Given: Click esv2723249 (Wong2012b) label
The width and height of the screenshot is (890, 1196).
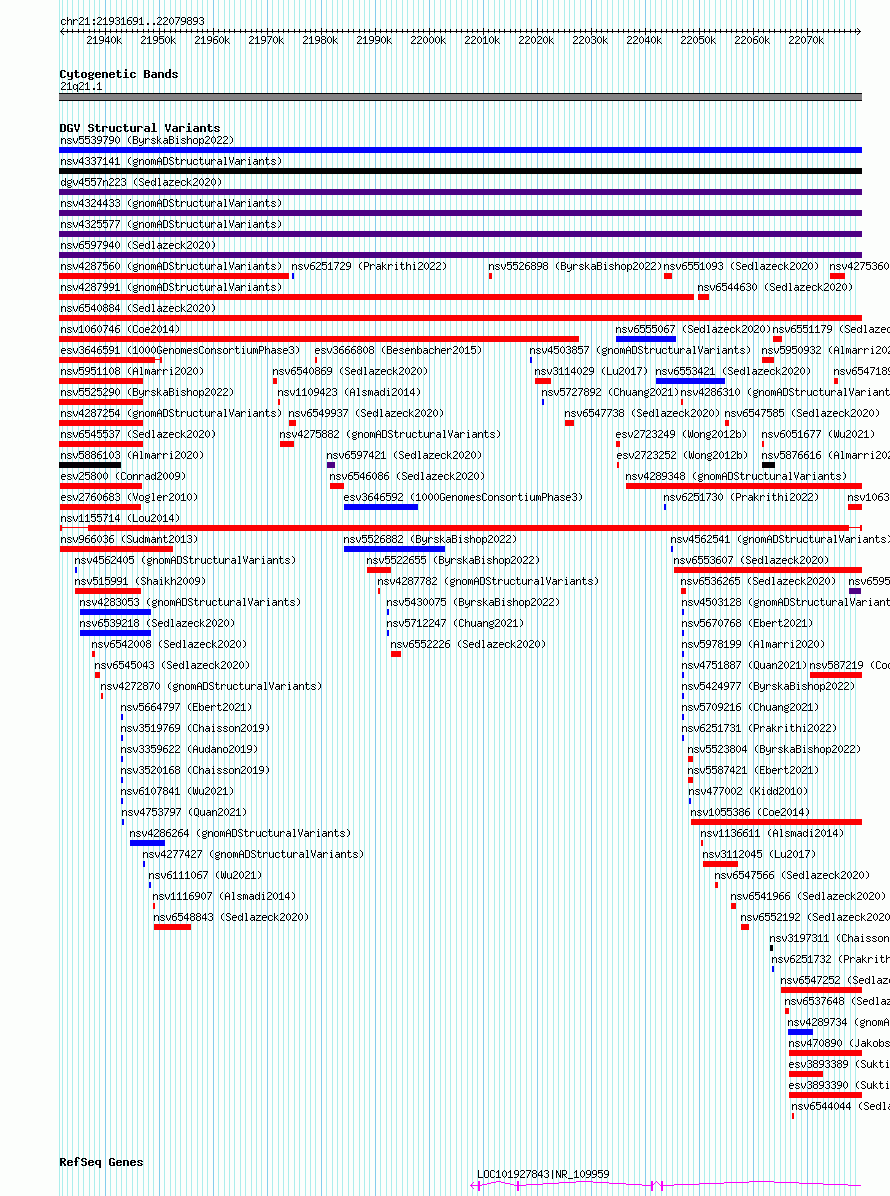Looking at the screenshot, I should [x=682, y=434].
